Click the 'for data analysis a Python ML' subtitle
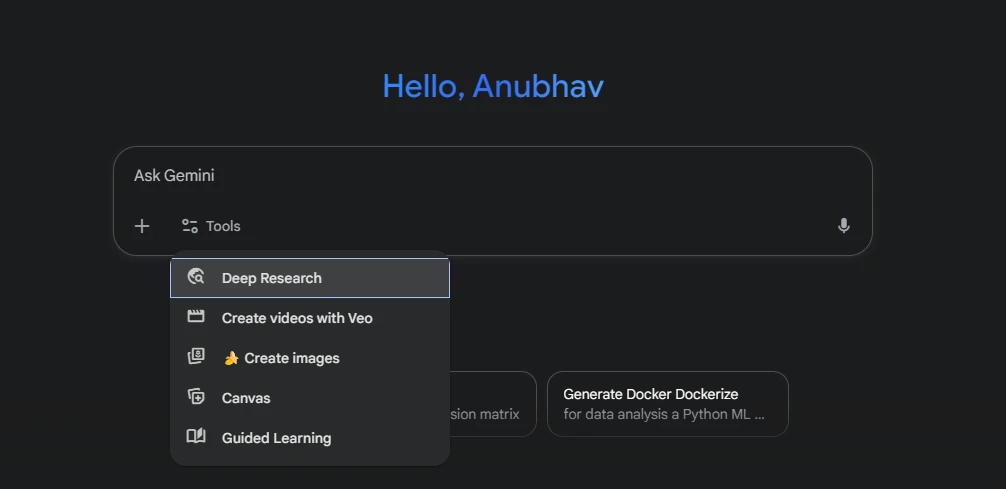This screenshot has width=1006, height=489. coord(664,415)
